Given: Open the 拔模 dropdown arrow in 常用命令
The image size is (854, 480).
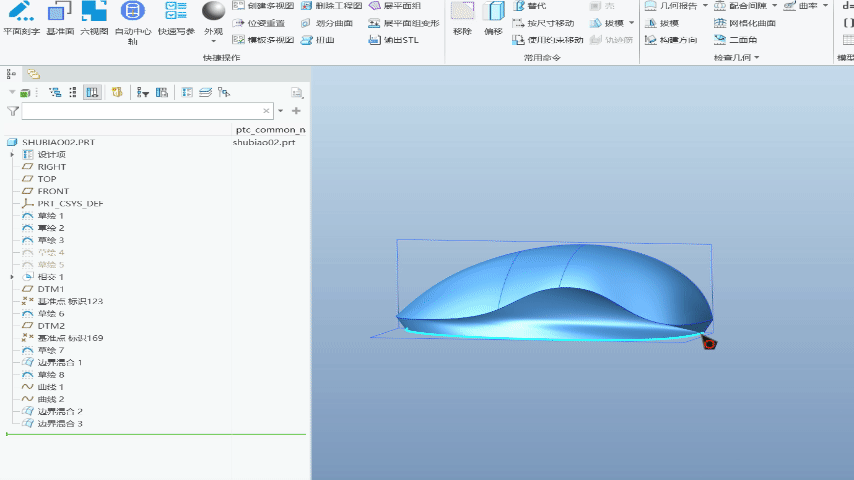Looking at the screenshot, I should [x=631, y=23].
